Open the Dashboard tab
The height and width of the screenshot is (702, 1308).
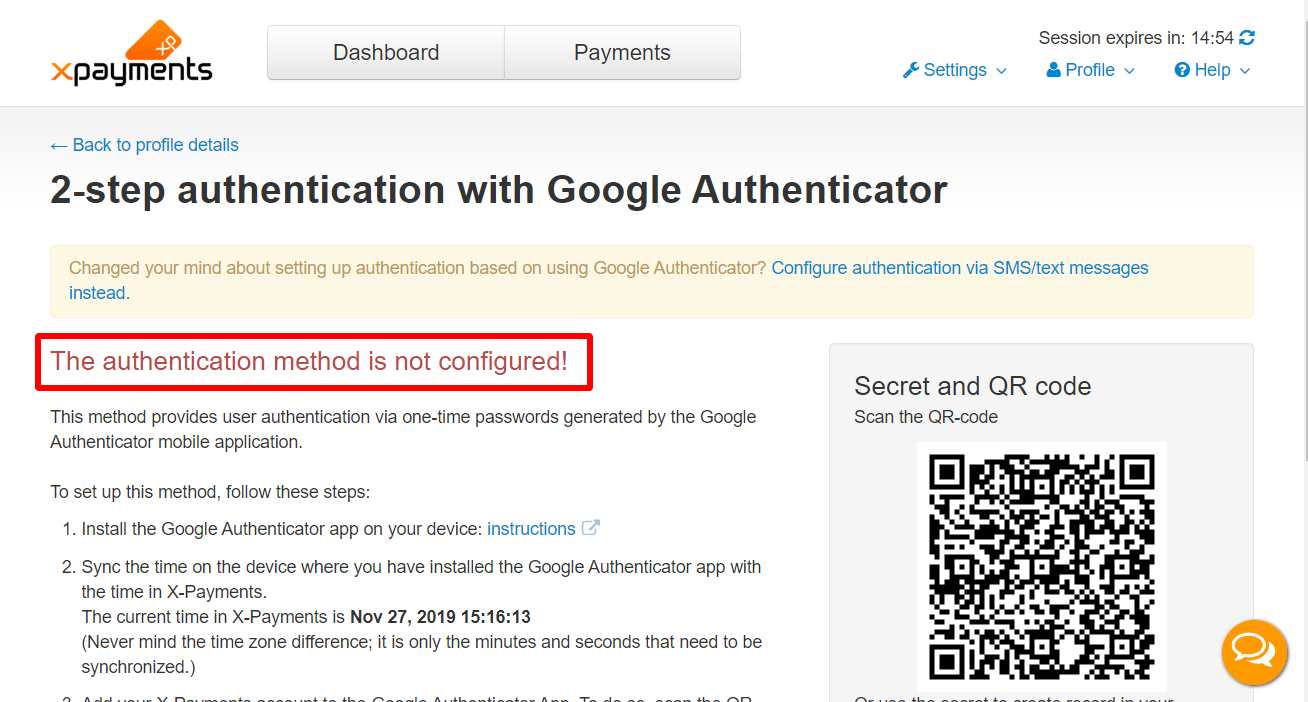[x=386, y=53]
